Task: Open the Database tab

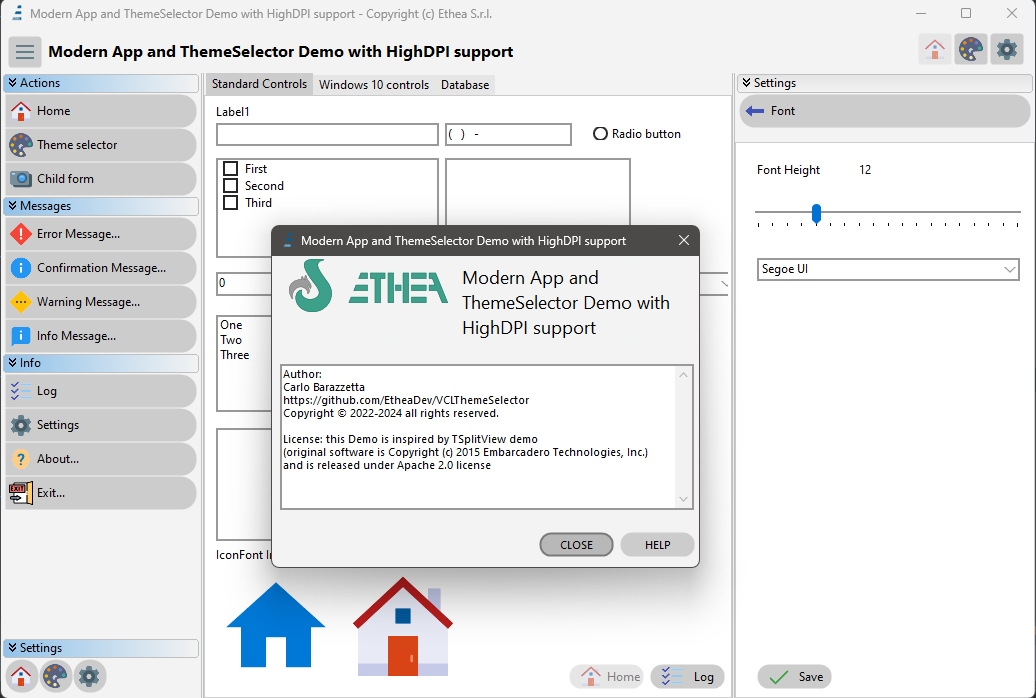Action: (464, 85)
